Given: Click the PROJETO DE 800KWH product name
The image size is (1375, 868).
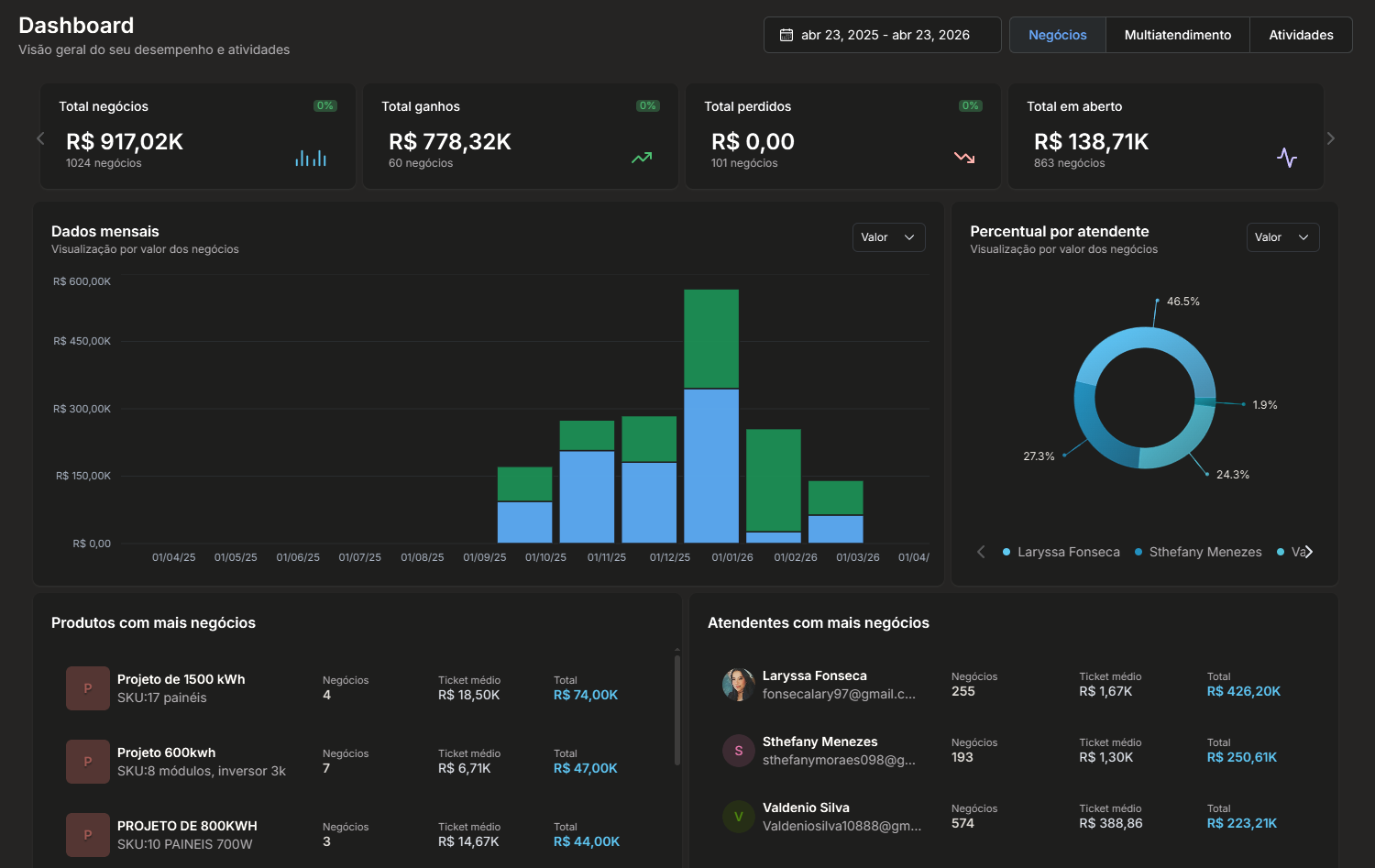Looking at the screenshot, I should (187, 826).
